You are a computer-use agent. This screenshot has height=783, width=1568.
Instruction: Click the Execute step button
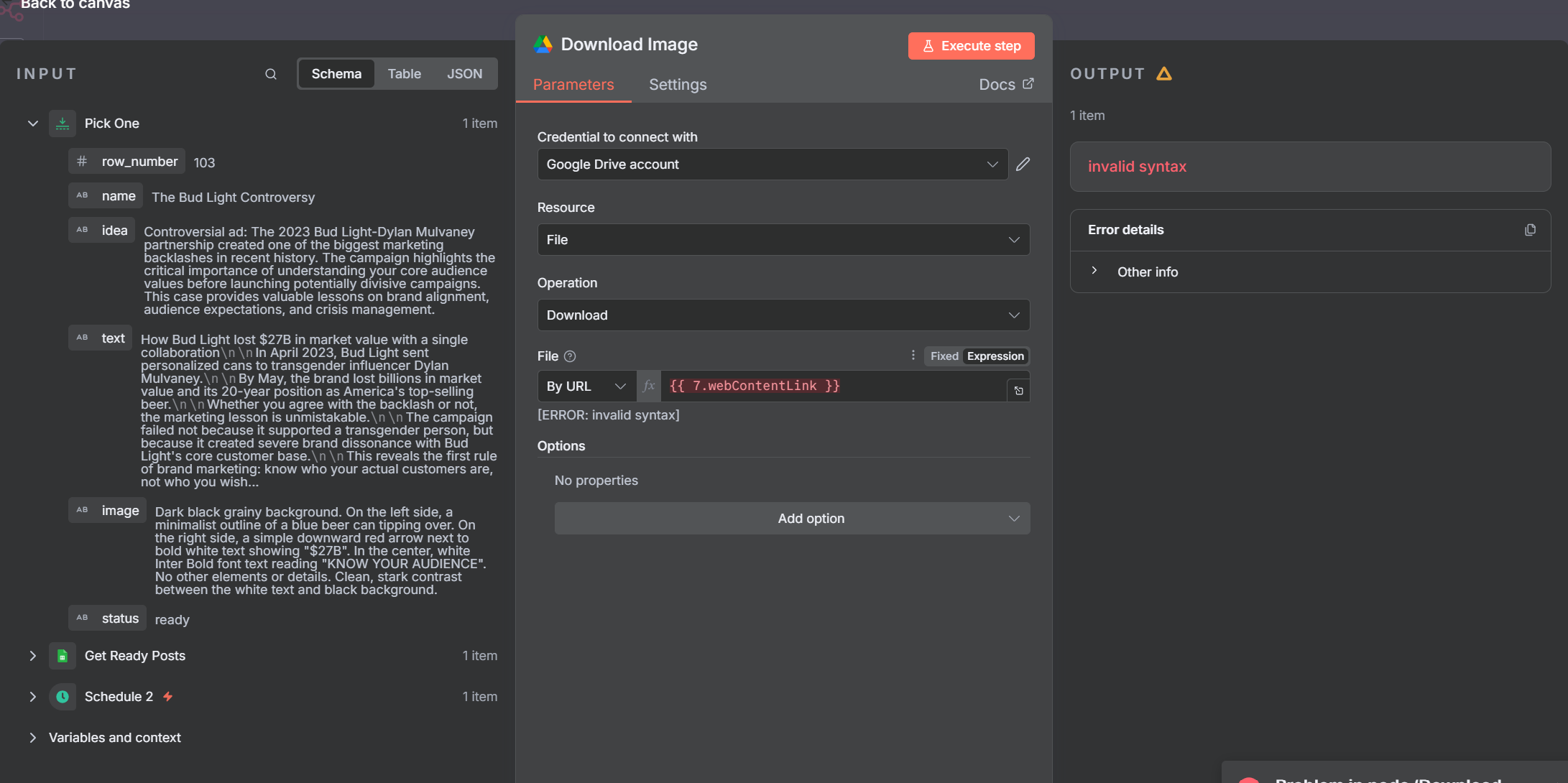click(971, 46)
